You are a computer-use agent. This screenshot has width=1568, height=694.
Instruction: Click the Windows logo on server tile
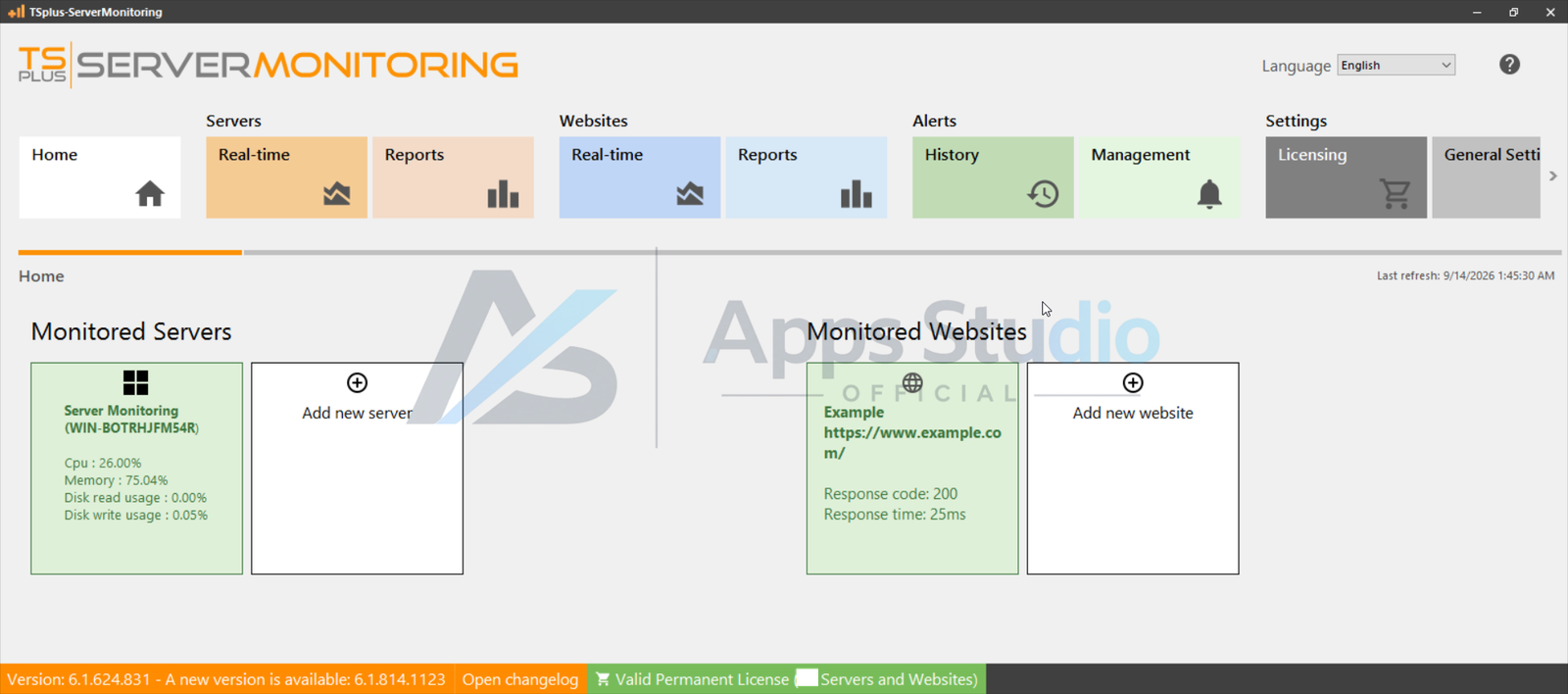136,382
